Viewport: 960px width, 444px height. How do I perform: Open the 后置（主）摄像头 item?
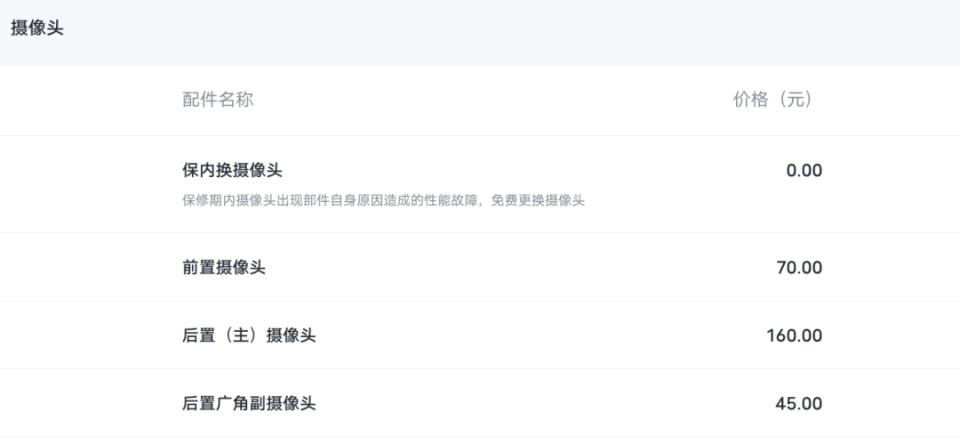point(249,336)
